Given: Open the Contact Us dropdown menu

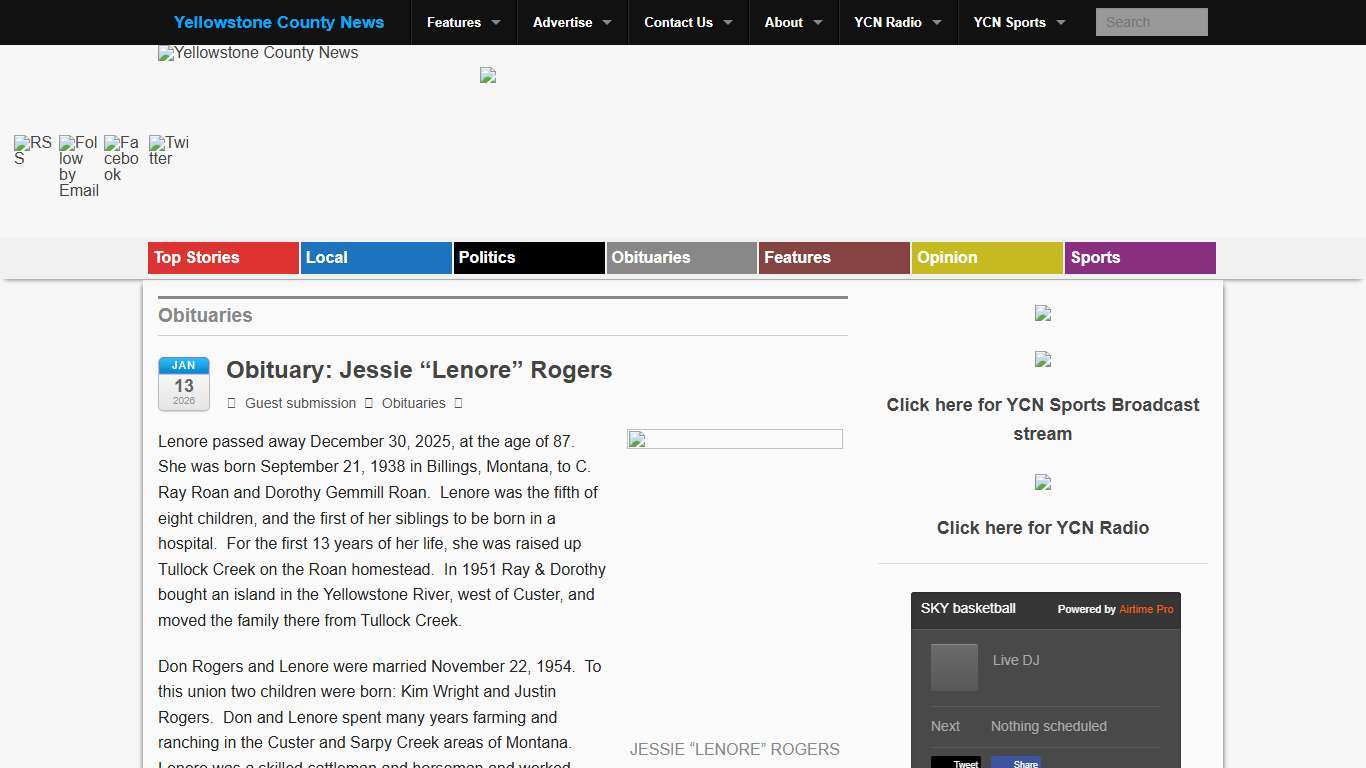Looking at the screenshot, I should pos(688,22).
